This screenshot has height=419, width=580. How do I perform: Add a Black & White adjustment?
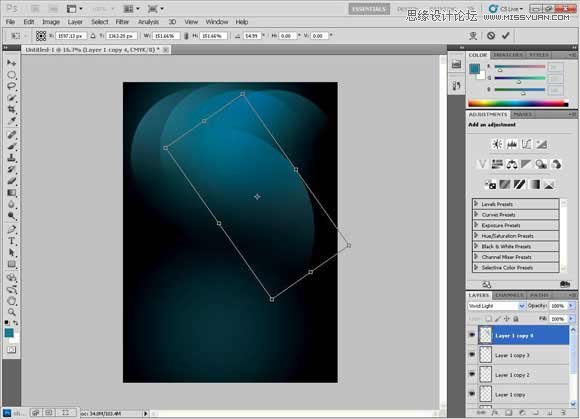(526, 164)
